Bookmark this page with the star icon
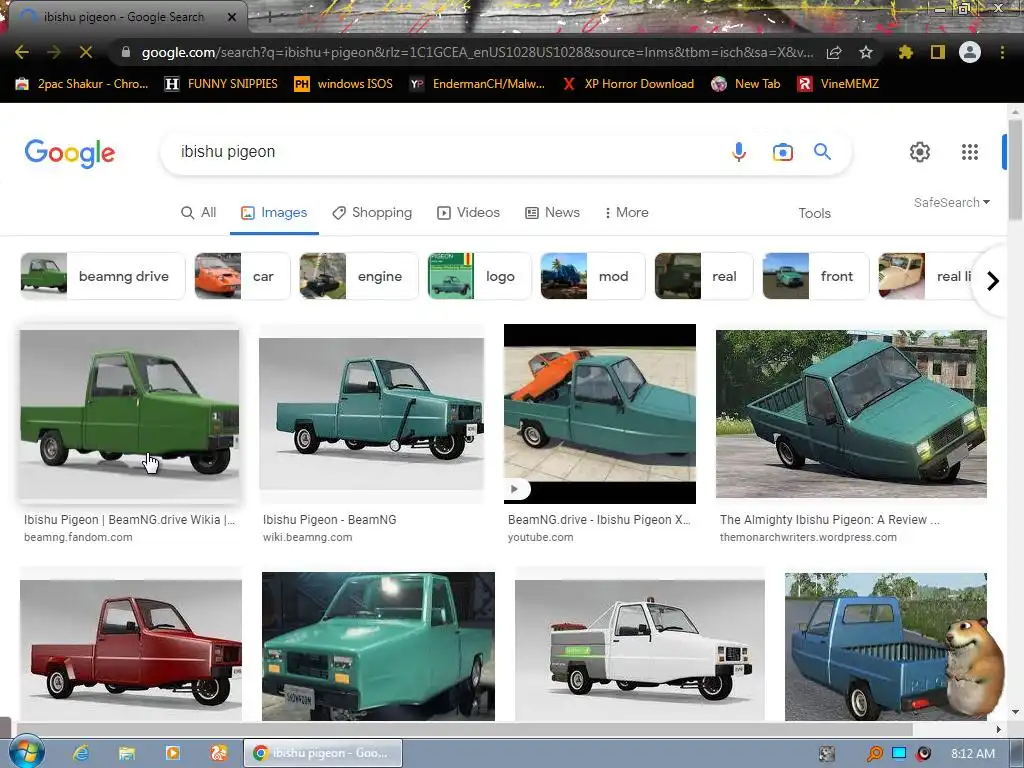1024x768 pixels. pyautogui.click(x=866, y=52)
